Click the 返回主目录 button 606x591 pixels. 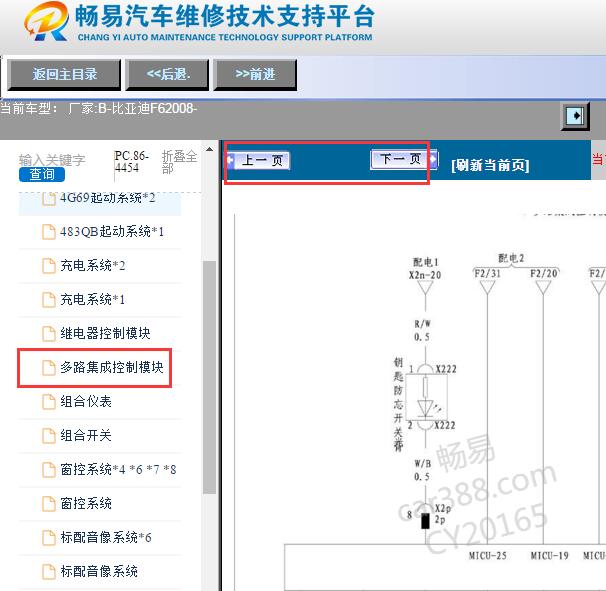click(64, 75)
